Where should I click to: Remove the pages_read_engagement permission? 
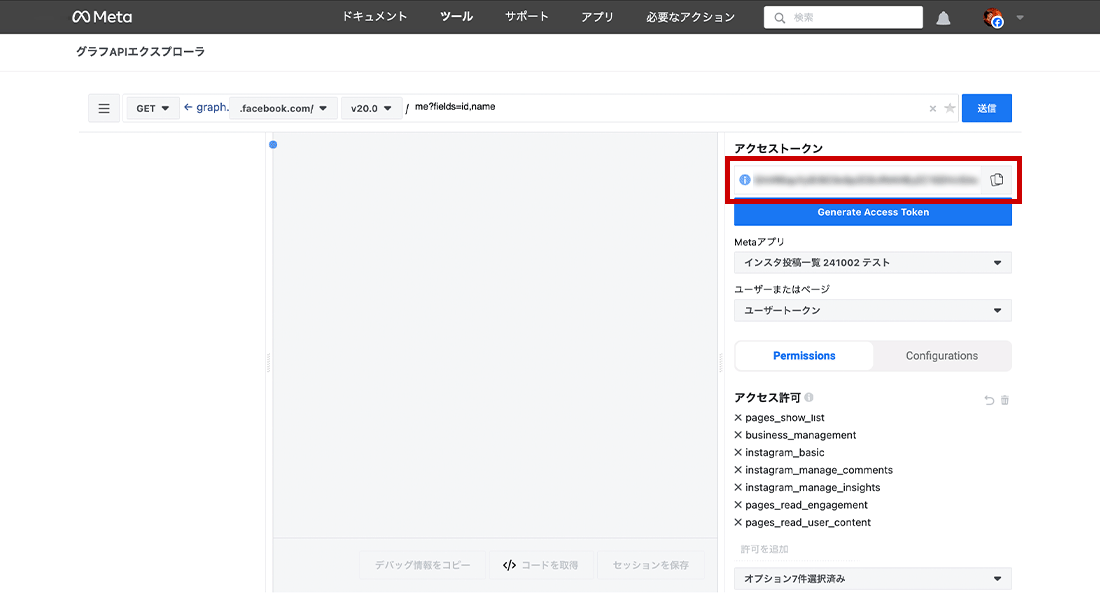738,505
